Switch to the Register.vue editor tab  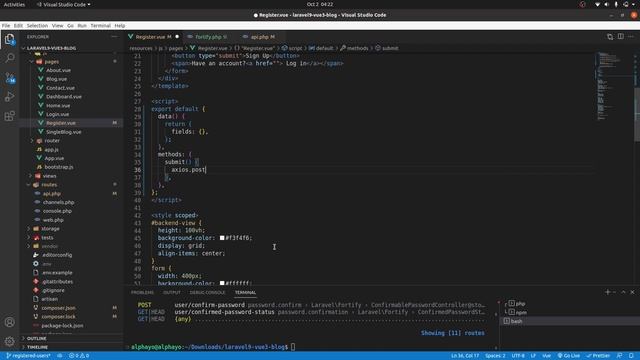pos(154,37)
